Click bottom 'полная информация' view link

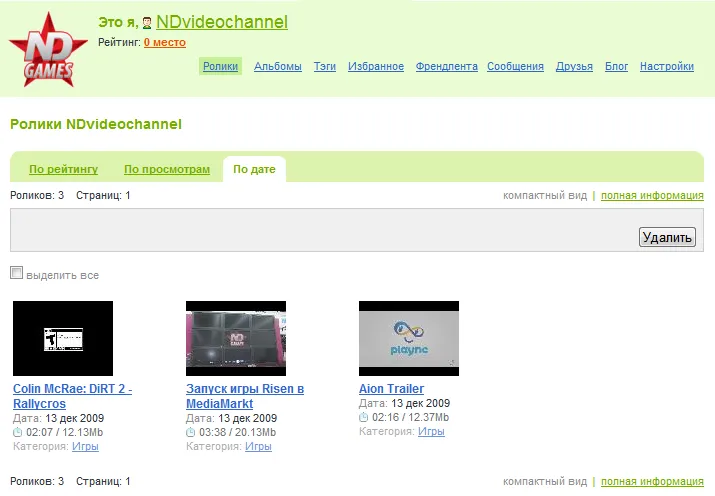[x=652, y=481]
